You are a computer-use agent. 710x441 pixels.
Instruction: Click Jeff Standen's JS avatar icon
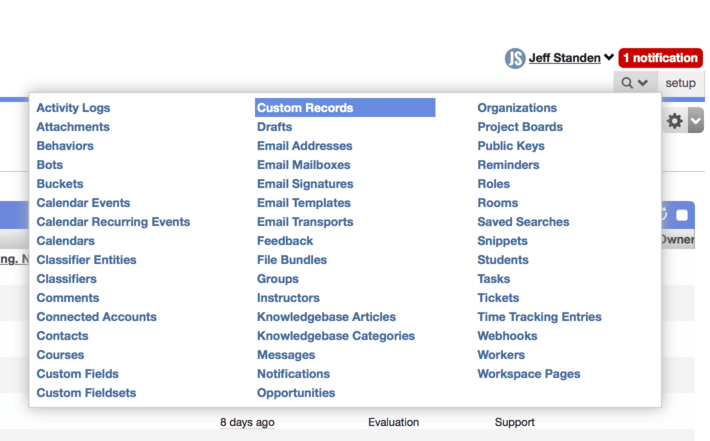(x=515, y=58)
